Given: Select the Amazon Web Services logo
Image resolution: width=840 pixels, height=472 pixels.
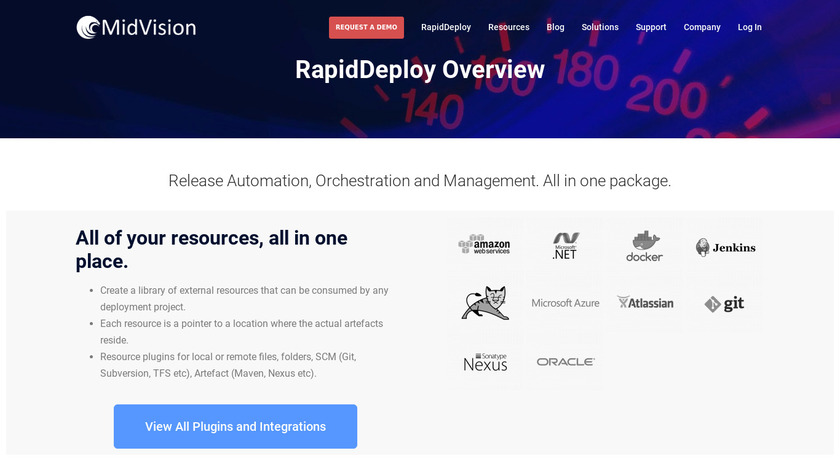Looking at the screenshot, I should [485, 245].
